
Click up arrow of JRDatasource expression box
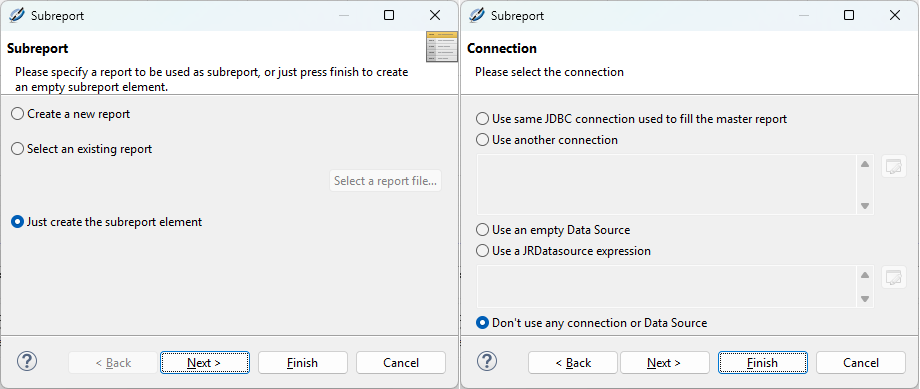[865, 275]
